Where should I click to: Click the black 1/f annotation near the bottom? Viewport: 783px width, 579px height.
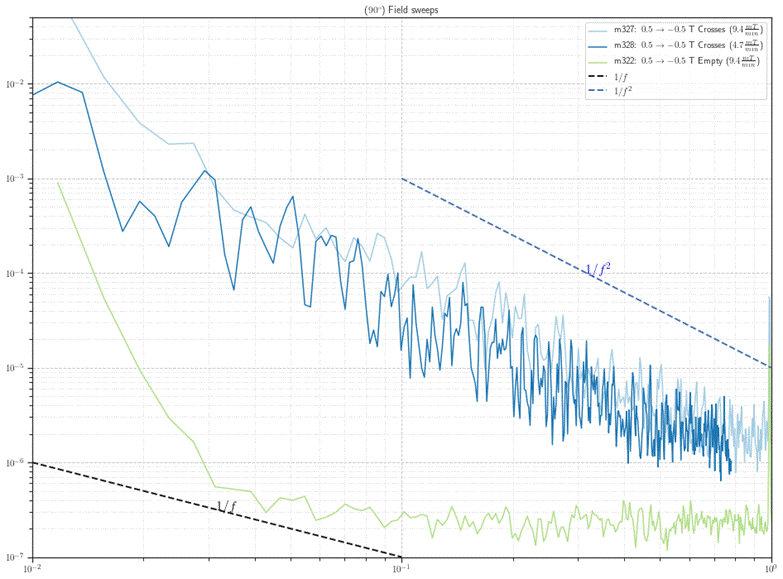tap(227, 507)
